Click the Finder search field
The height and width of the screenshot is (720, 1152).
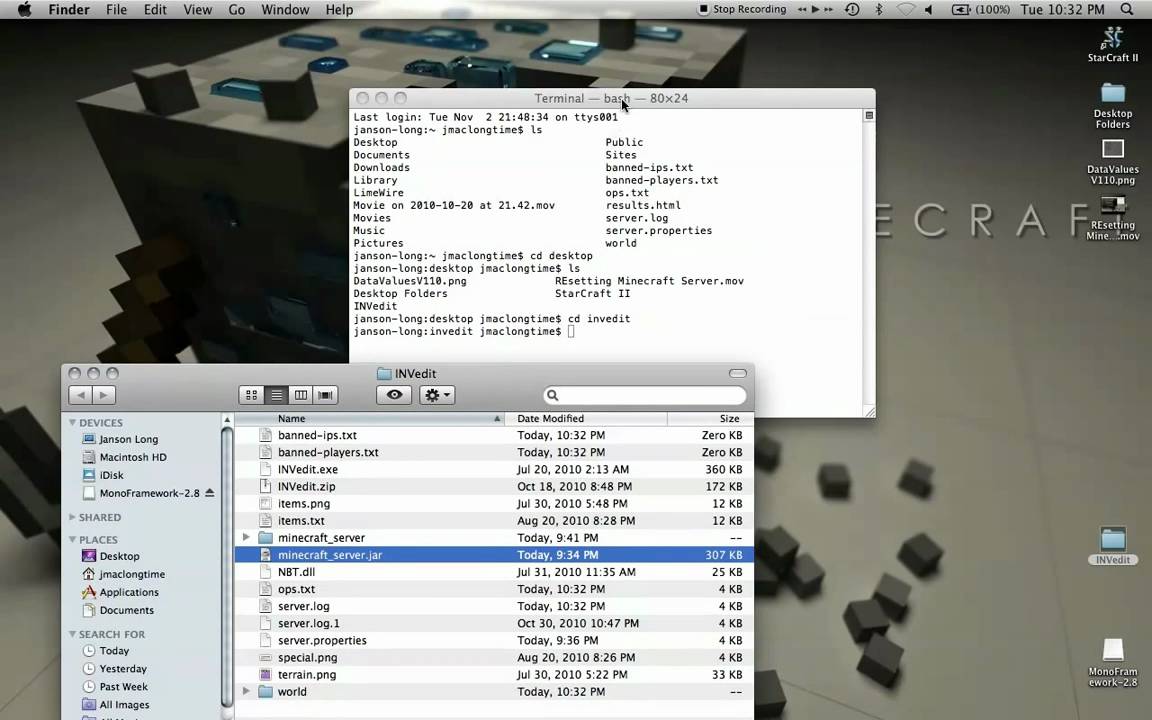coord(644,395)
